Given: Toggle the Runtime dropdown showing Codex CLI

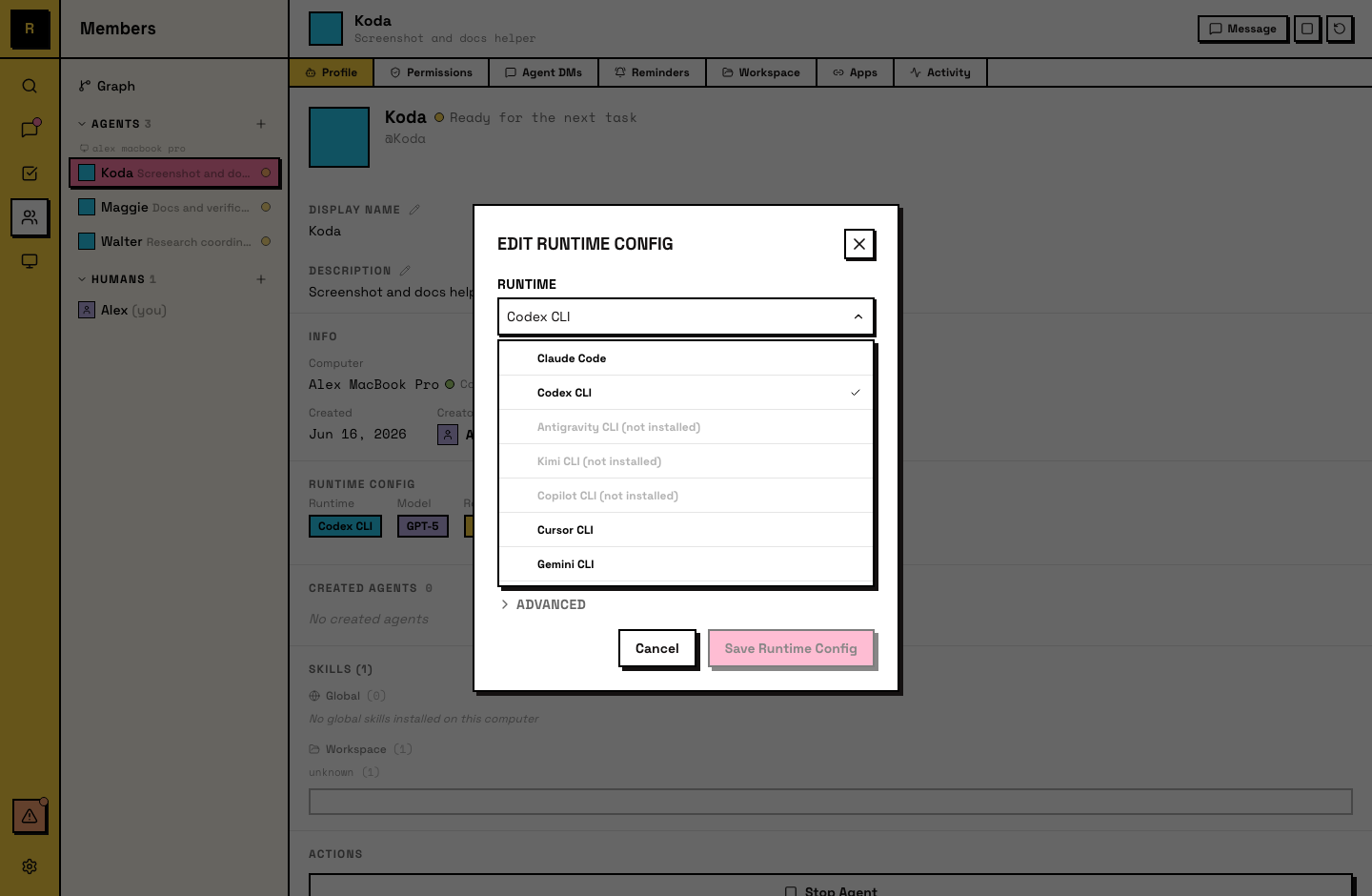Looking at the screenshot, I should (x=686, y=316).
